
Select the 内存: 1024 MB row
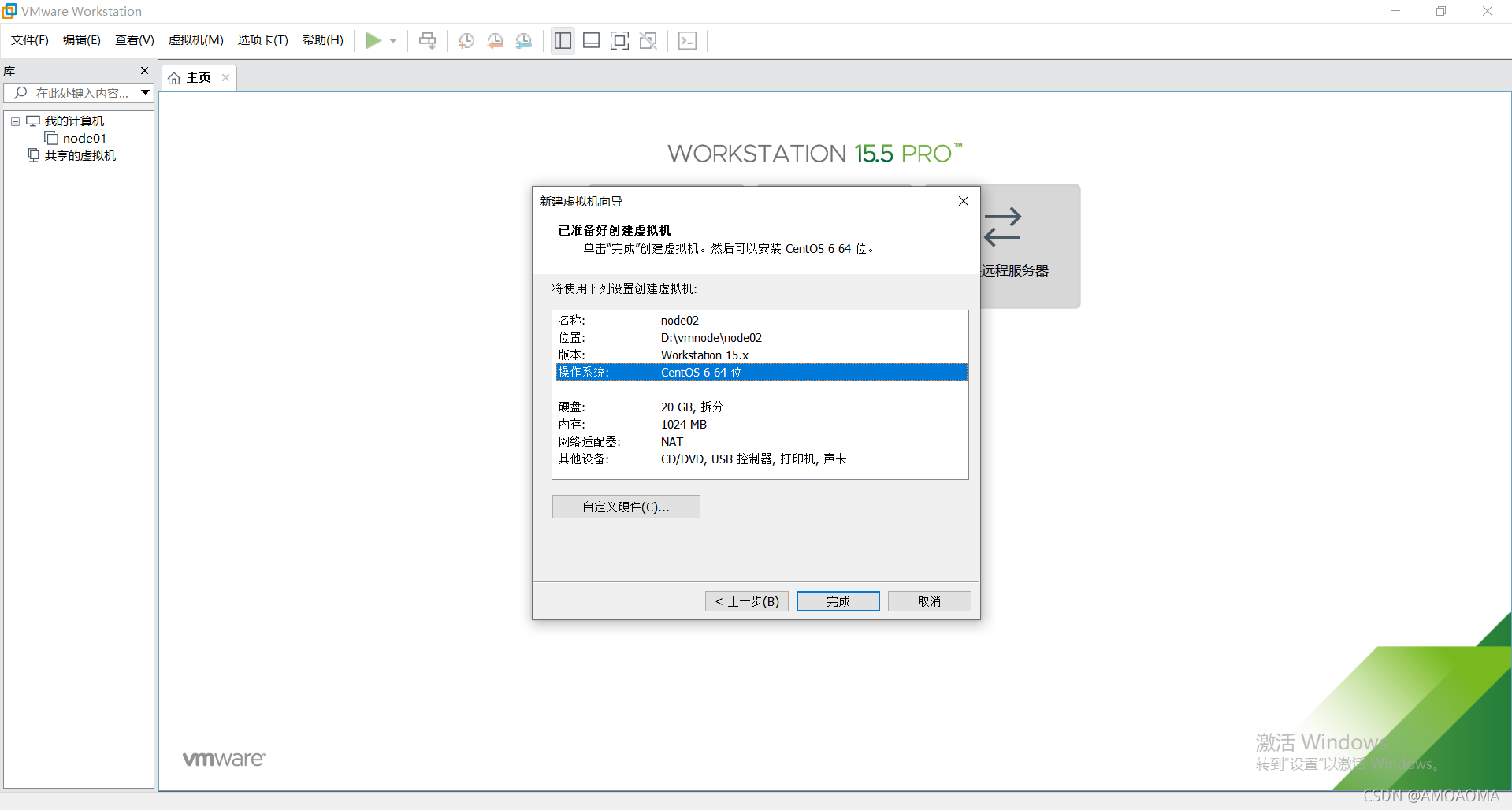pyautogui.click(x=760, y=425)
